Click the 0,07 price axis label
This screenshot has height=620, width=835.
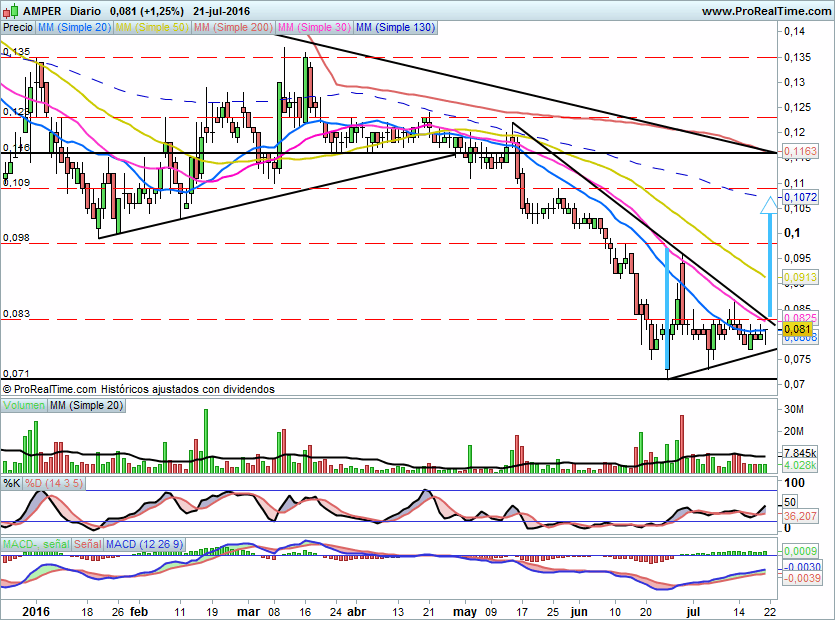tap(795, 384)
